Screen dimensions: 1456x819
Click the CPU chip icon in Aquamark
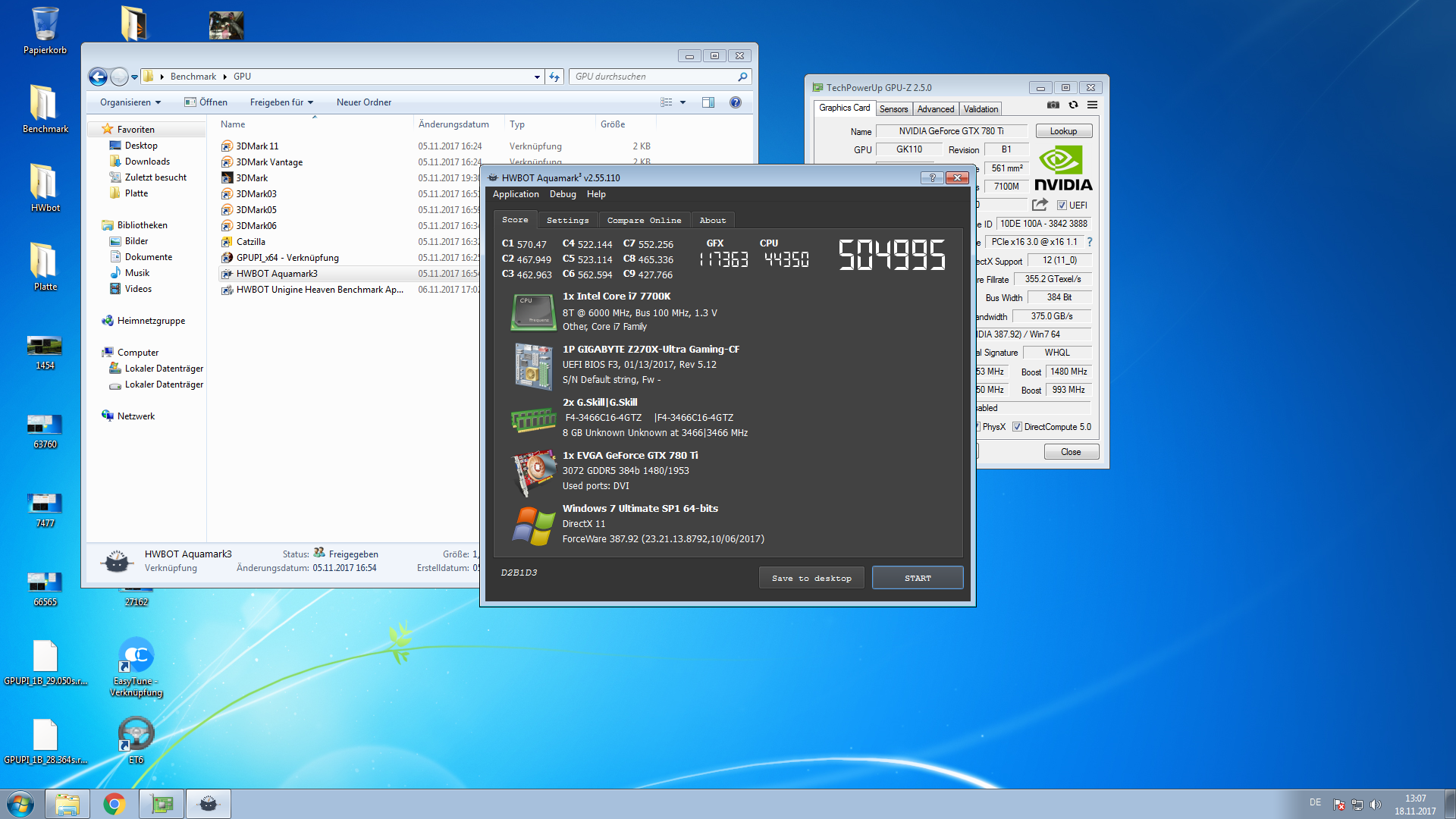[x=533, y=312]
